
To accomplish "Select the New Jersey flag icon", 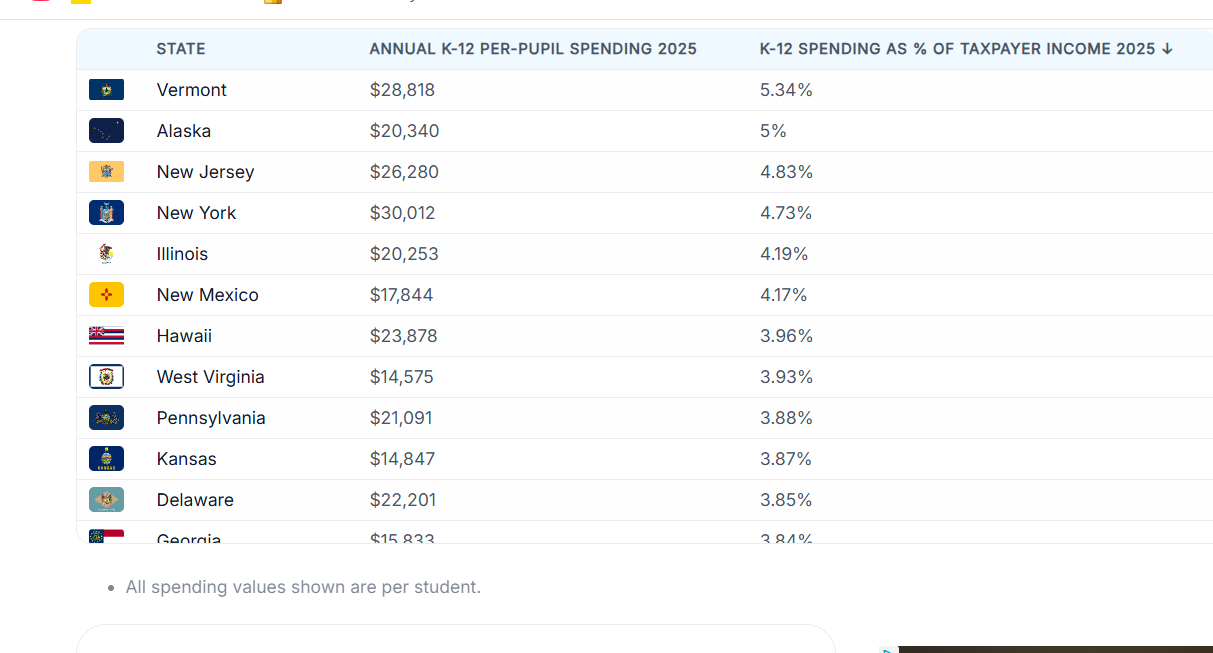I will 106,172.
